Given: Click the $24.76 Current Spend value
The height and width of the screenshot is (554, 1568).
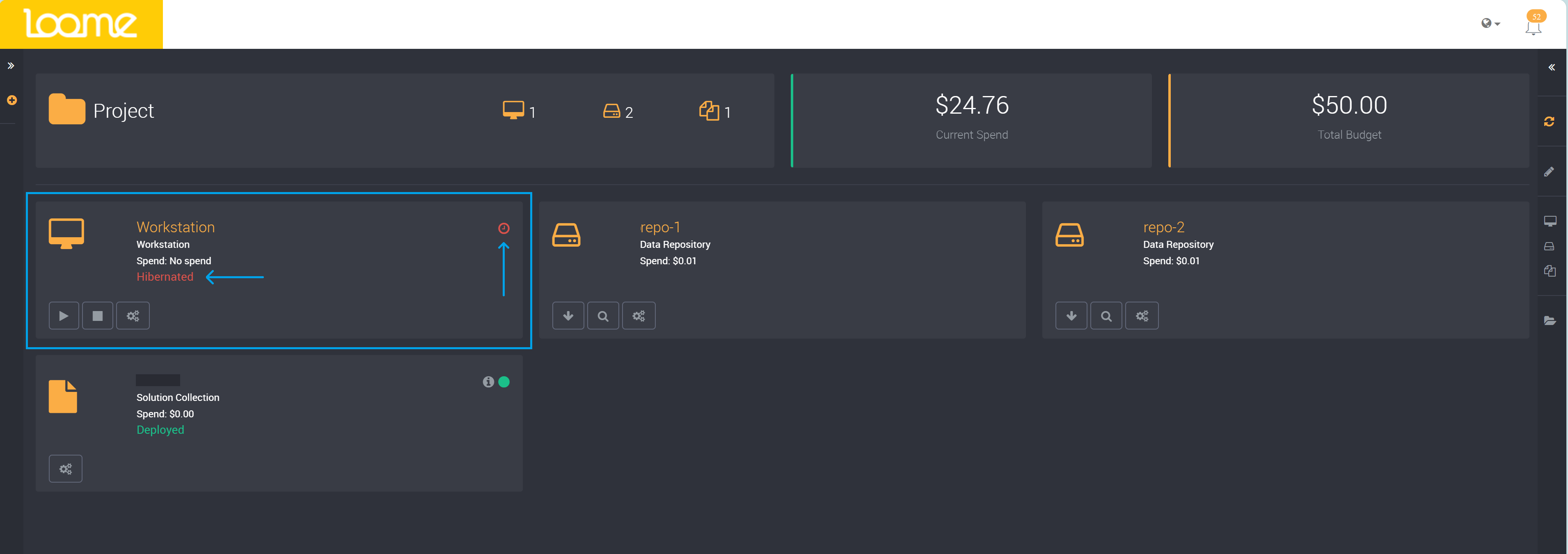Looking at the screenshot, I should (972, 105).
